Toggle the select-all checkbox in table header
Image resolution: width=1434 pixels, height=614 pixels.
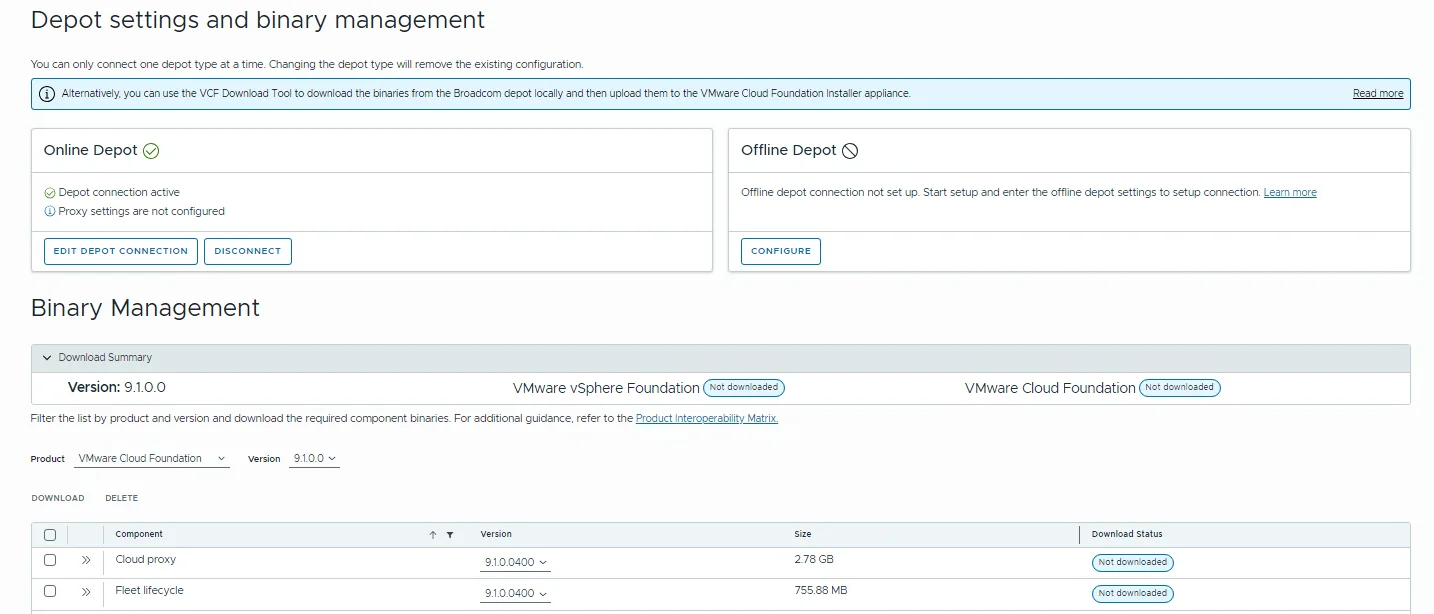(x=50, y=535)
